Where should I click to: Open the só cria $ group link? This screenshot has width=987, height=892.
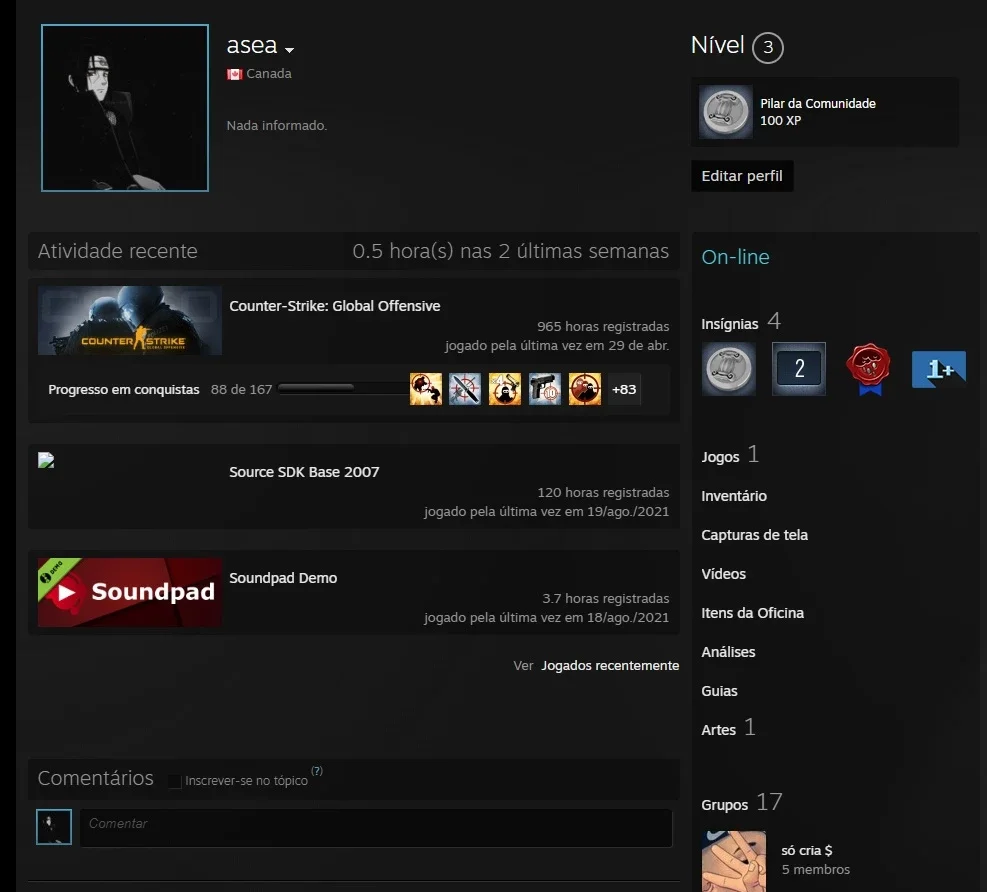tap(806, 850)
